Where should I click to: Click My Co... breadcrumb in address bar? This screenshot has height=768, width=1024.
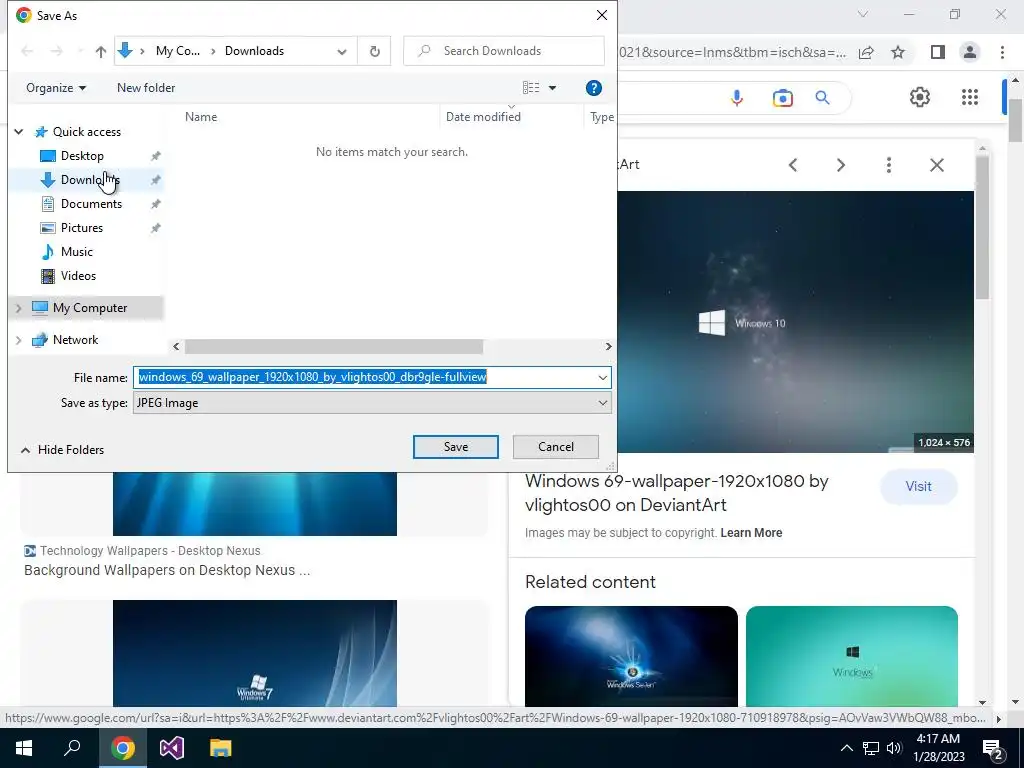[x=178, y=51]
